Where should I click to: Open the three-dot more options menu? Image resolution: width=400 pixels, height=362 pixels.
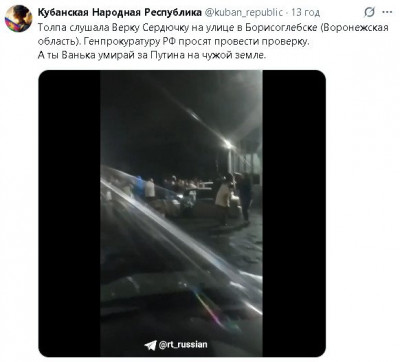[387, 12]
